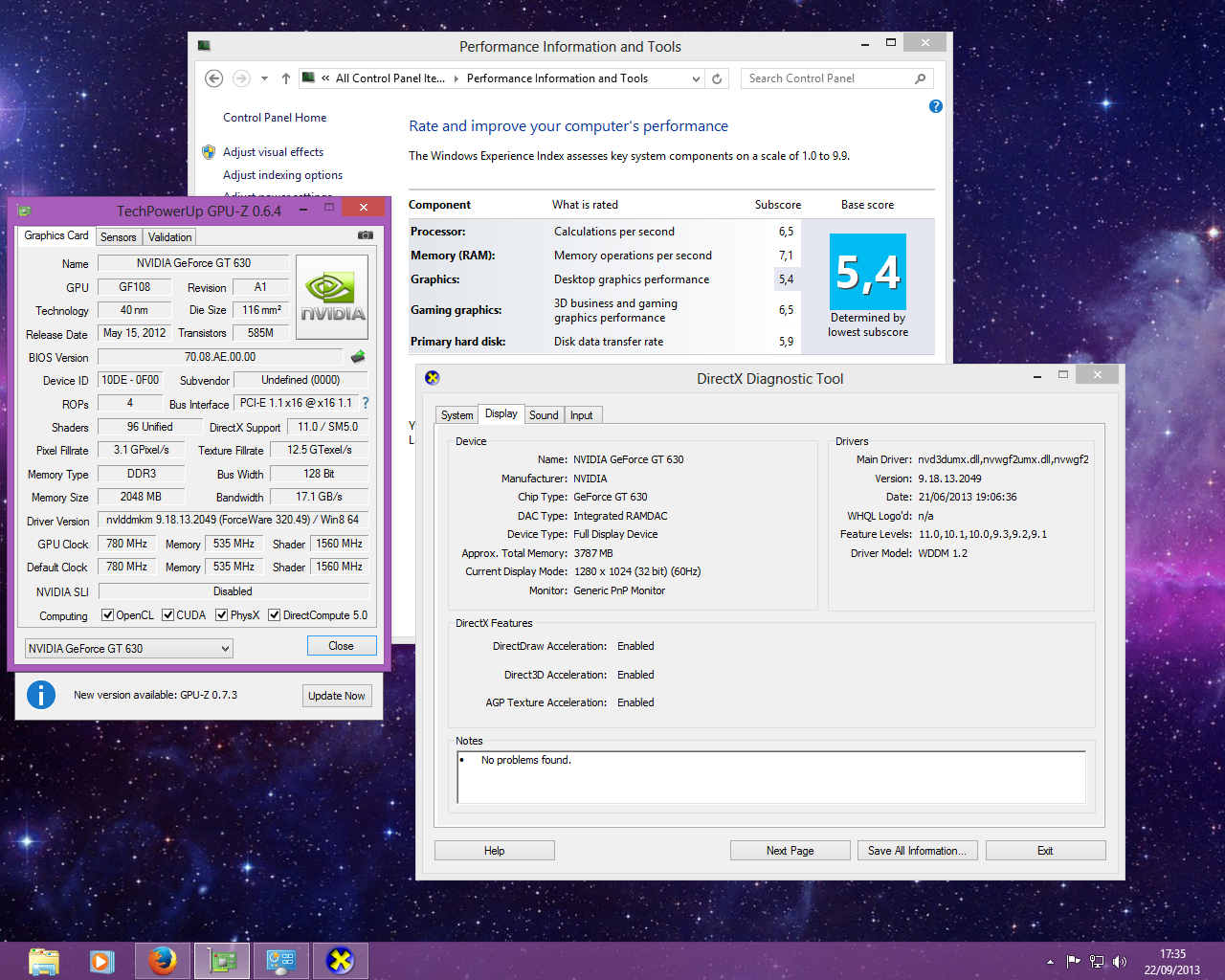Open media player taskbar icon
This screenshot has width=1225, height=980.
[x=102, y=961]
